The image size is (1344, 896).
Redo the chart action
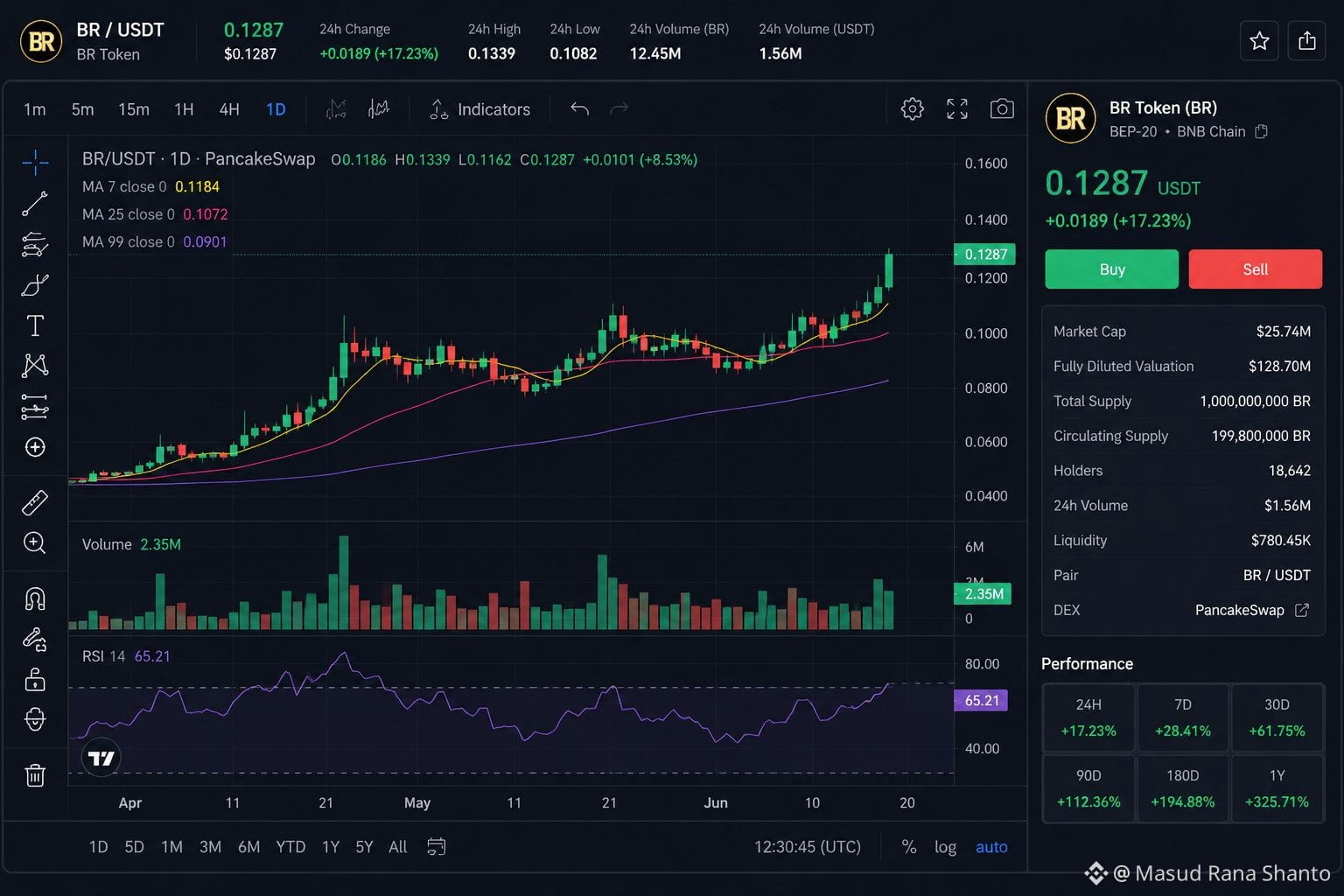coord(619,108)
